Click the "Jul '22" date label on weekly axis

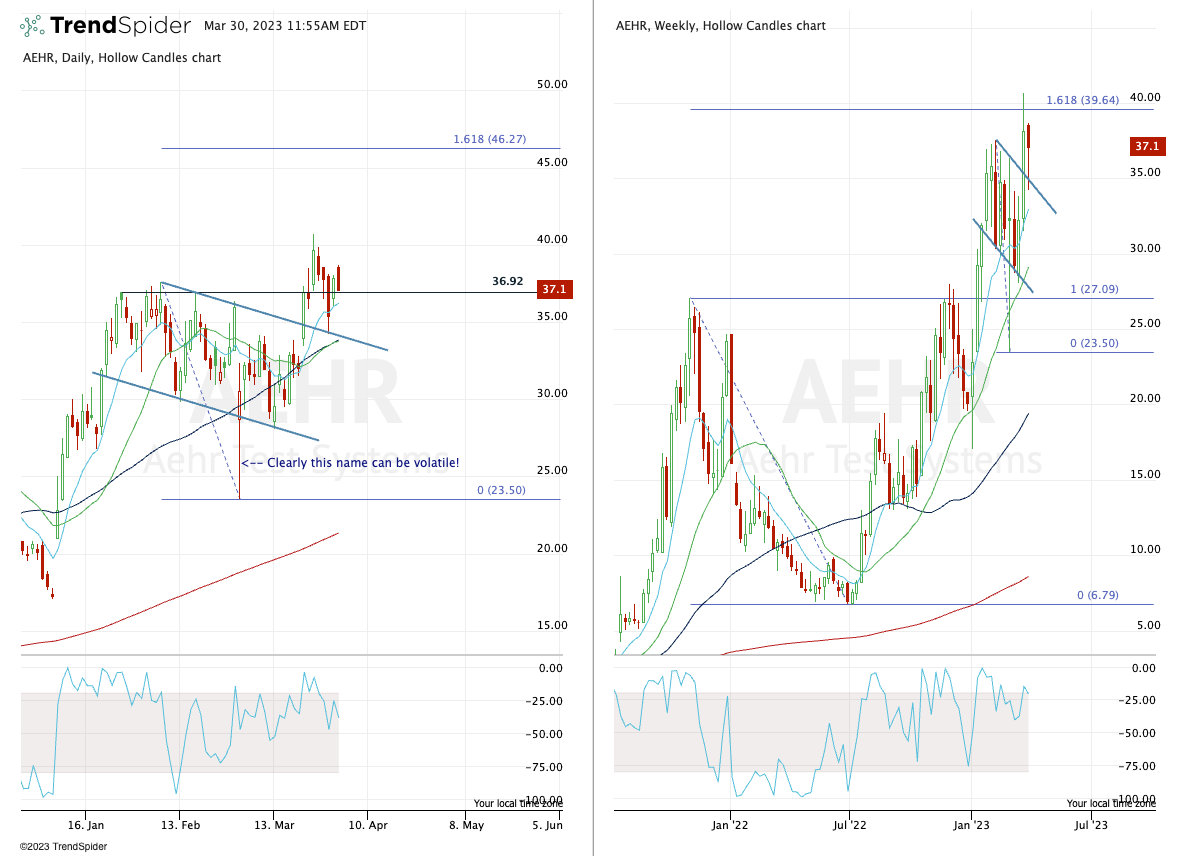pos(849,825)
